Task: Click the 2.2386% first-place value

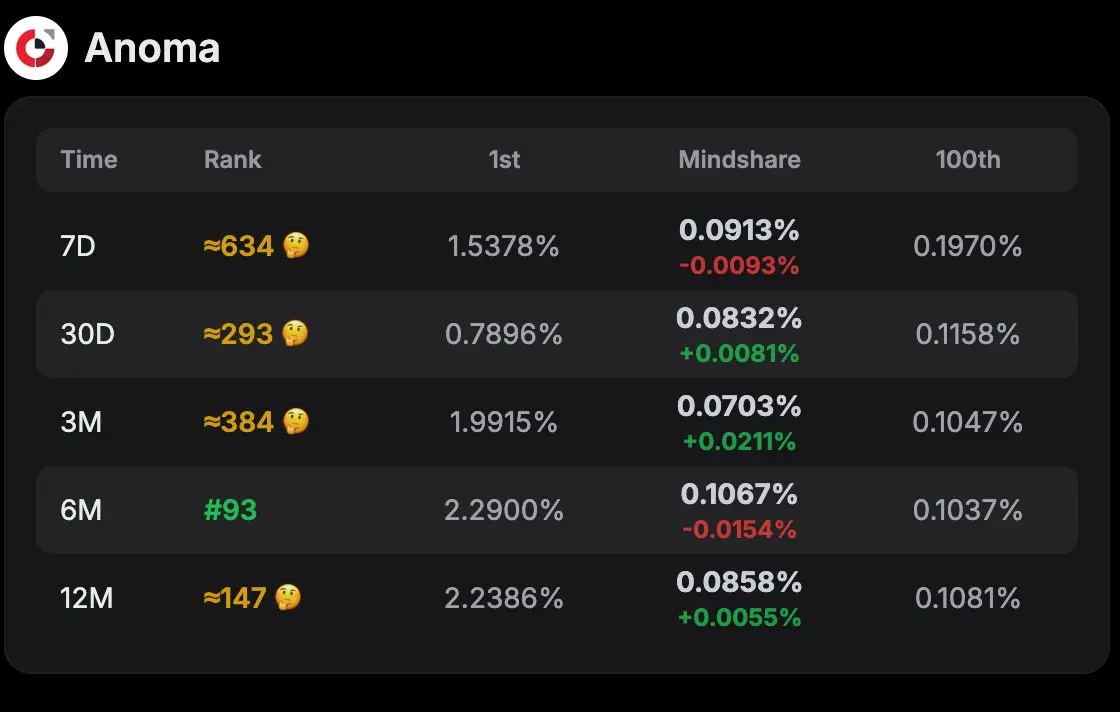Action: [x=504, y=598]
